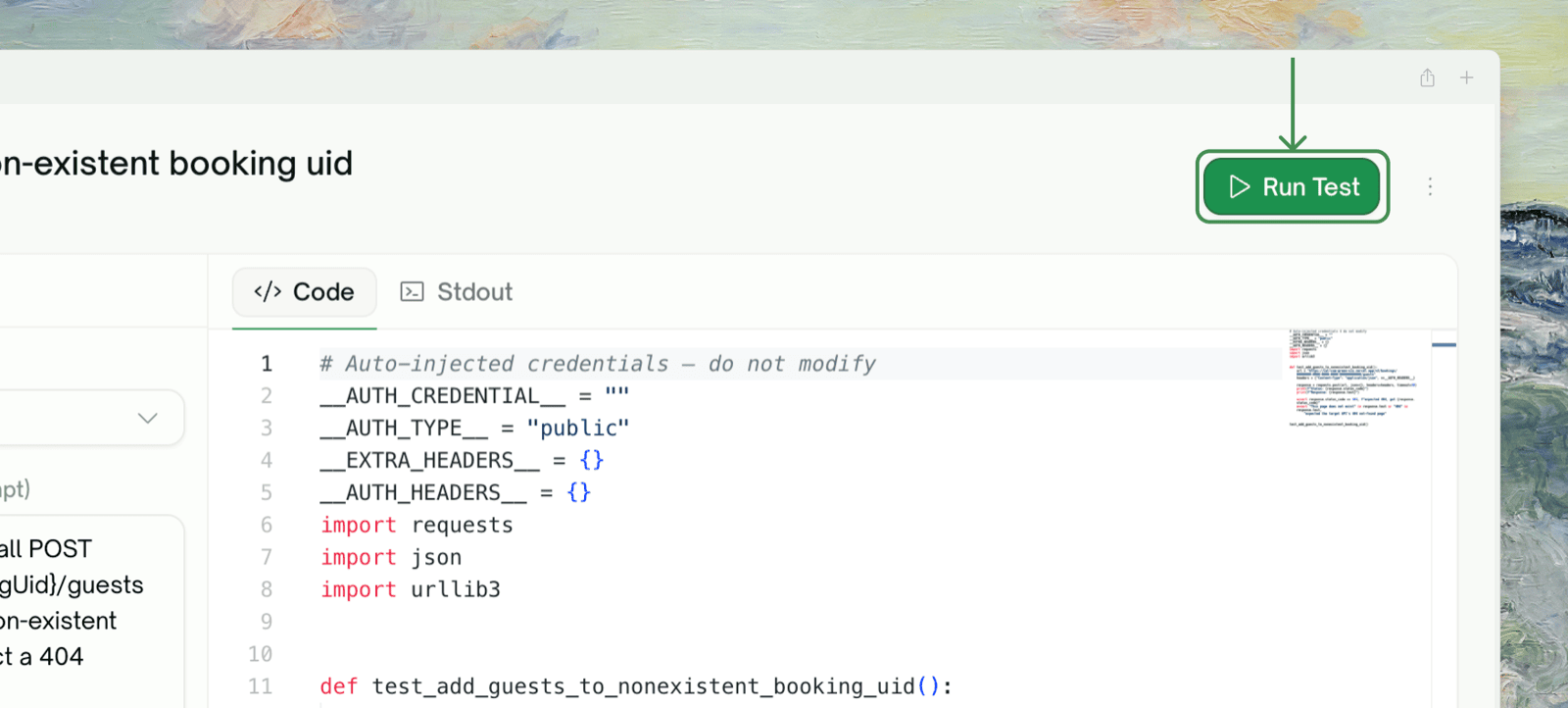Switch to the Stdout tab
Viewport: 1568px width, 708px height.
[x=457, y=292]
